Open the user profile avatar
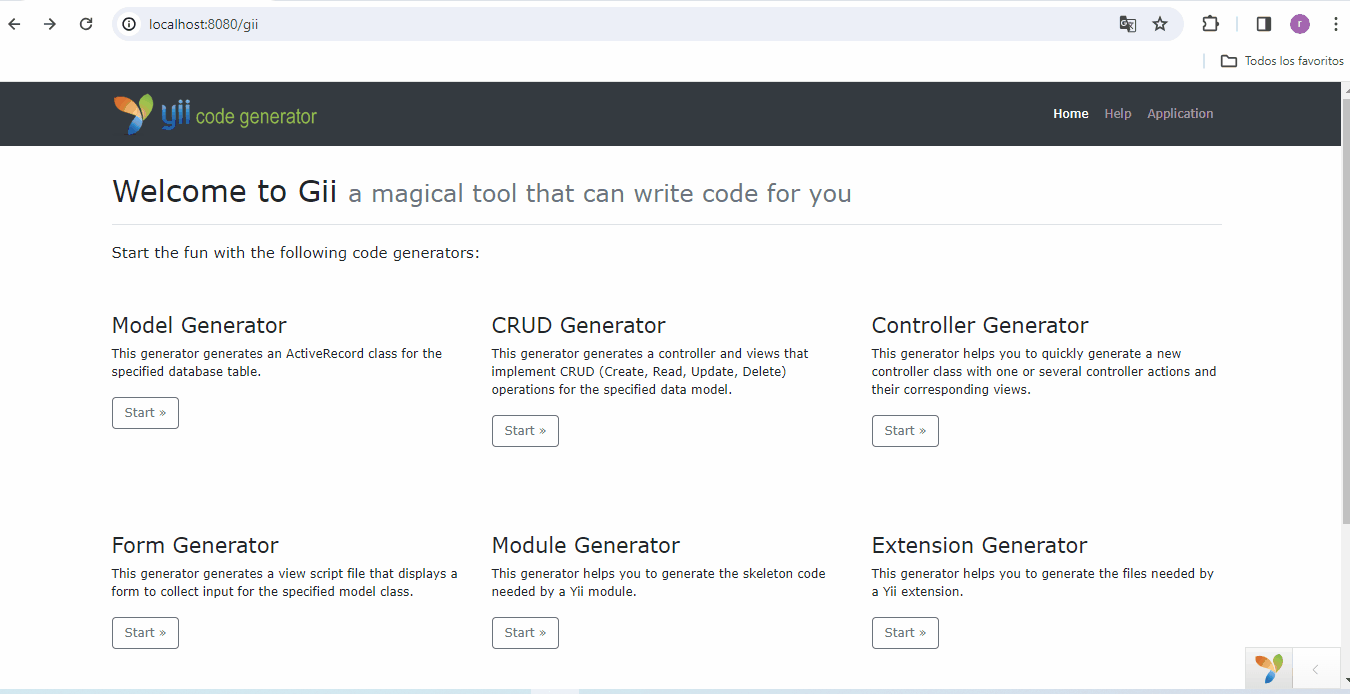 pyautogui.click(x=1299, y=24)
